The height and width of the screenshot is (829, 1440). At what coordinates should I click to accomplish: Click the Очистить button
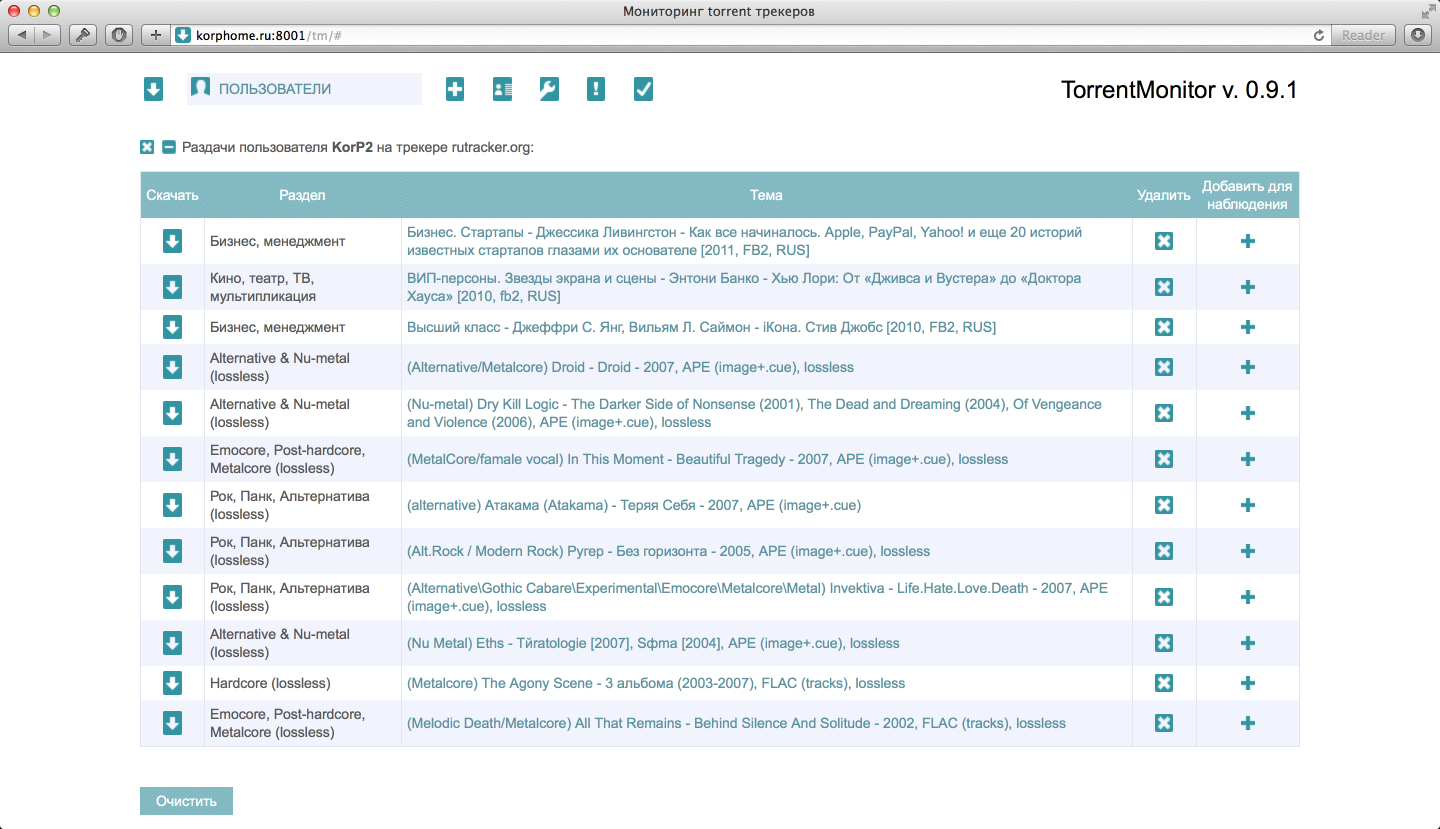point(186,800)
